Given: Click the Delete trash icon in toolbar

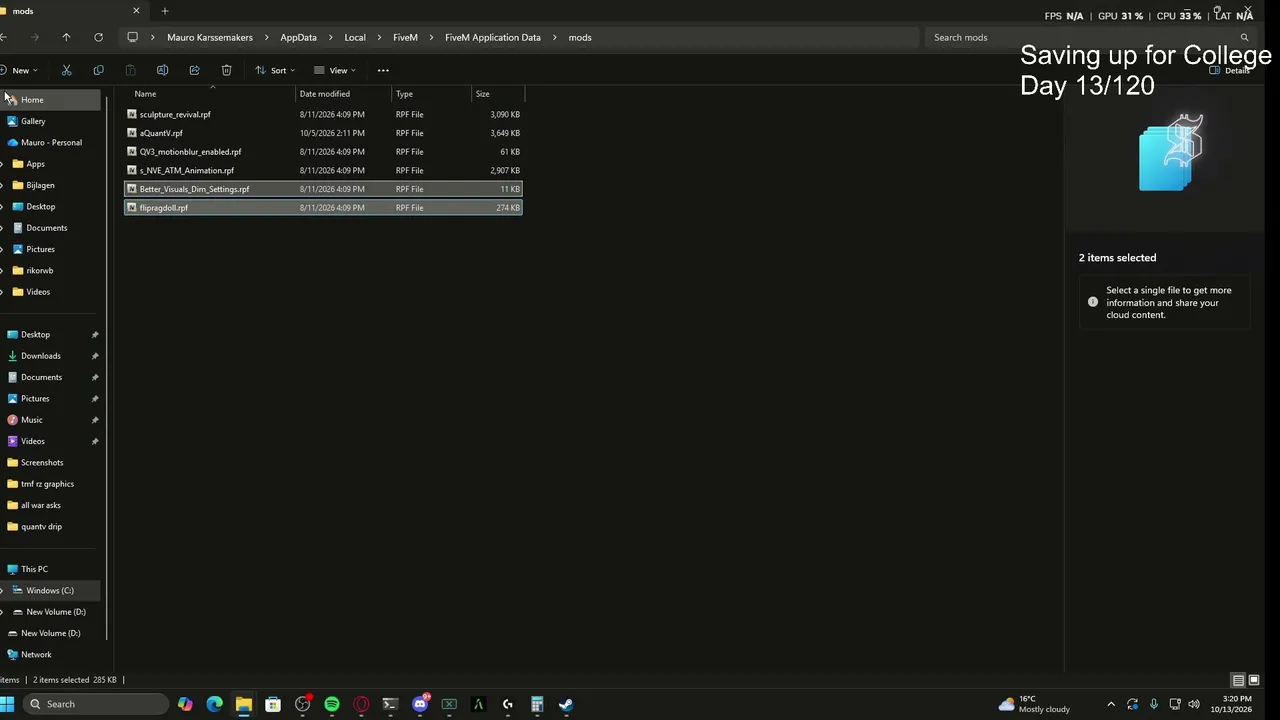Looking at the screenshot, I should click(x=226, y=70).
